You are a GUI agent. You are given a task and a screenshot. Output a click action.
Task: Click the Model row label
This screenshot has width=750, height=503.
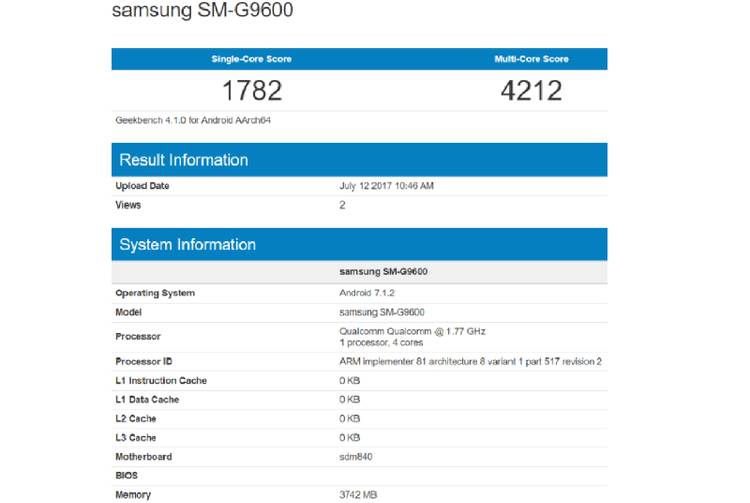pos(130,311)
